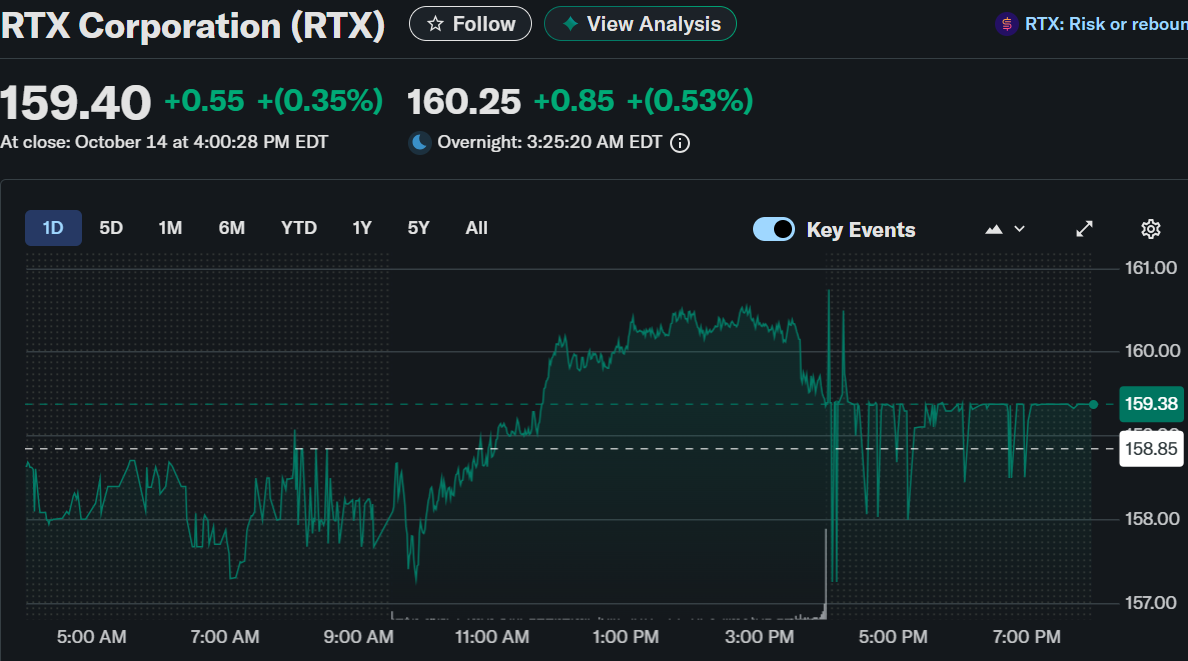Switch chart to 6M range

(232, 228)
